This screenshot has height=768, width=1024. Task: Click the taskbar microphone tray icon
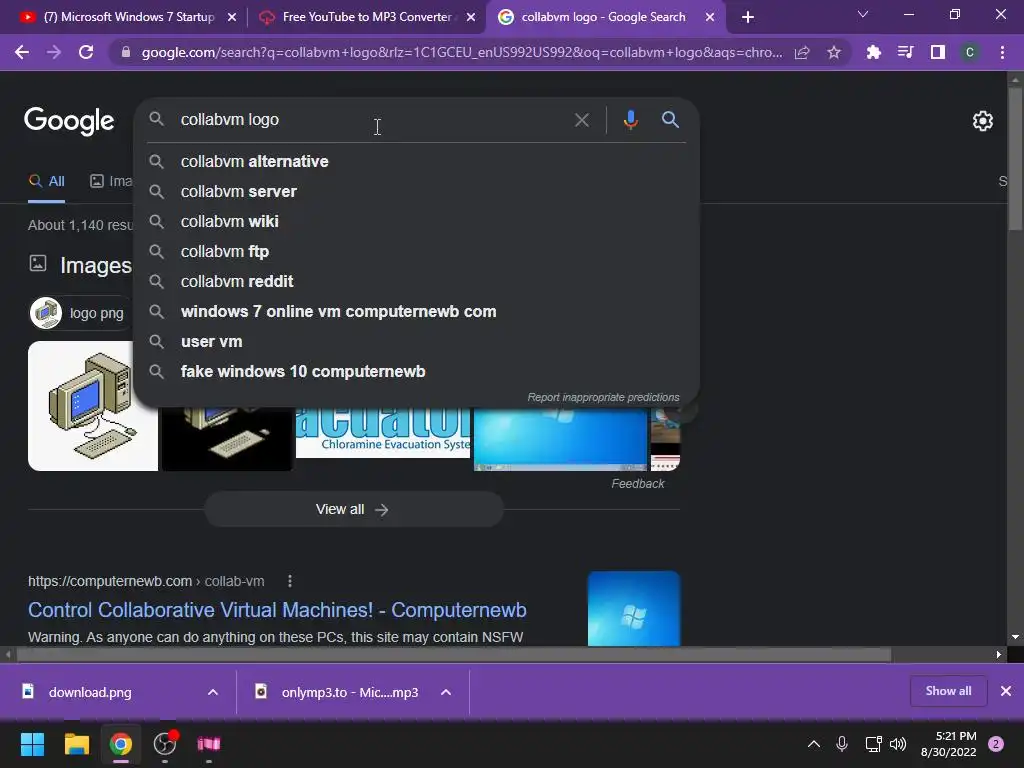click(842, 744)
